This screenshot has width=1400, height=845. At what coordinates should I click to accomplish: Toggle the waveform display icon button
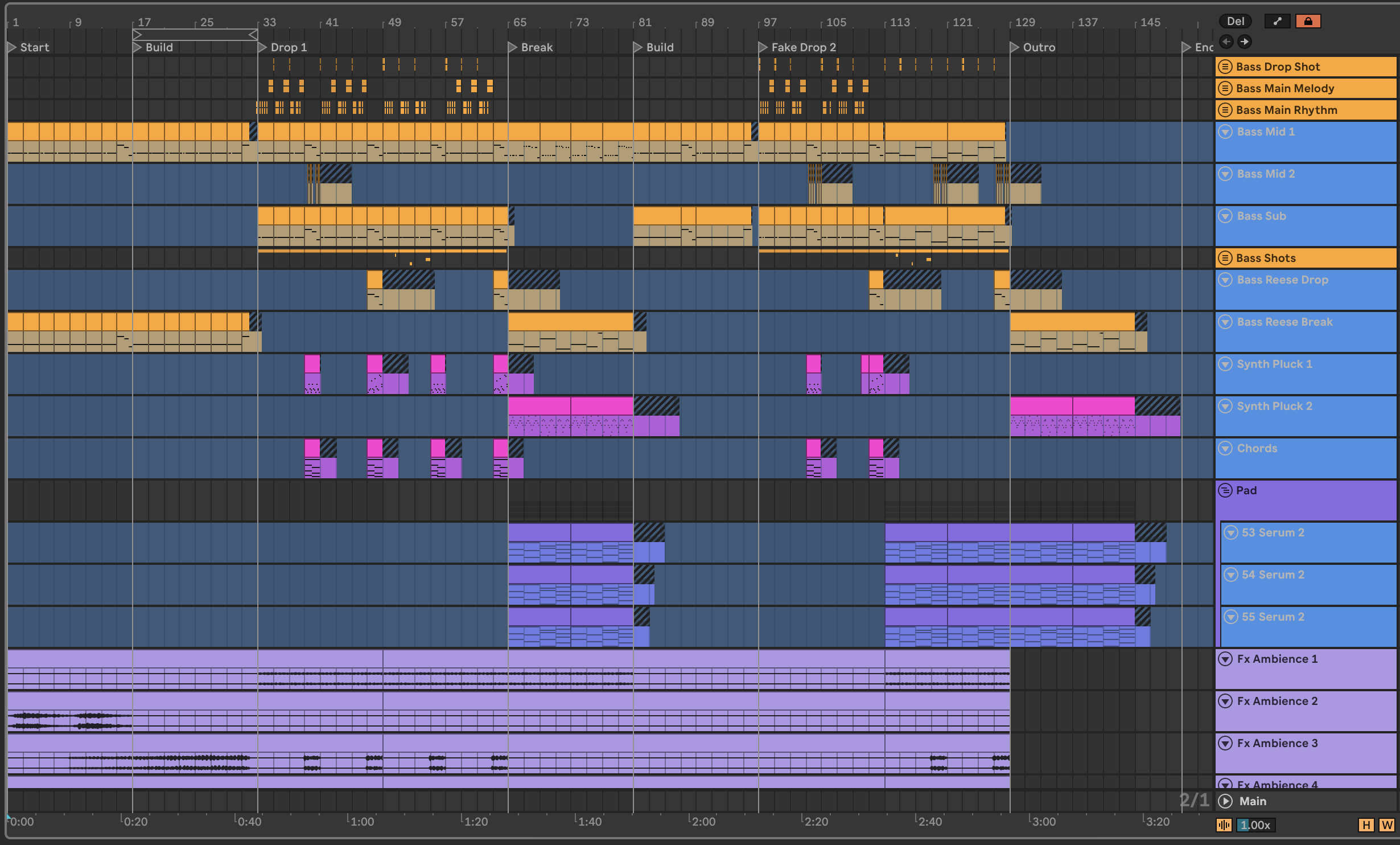[1224, 825]
